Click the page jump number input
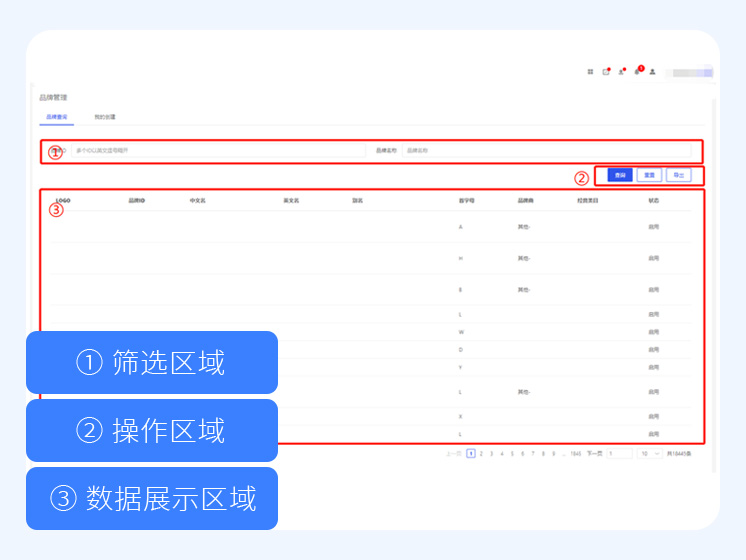This screenshot has height=560, width=746. click(620, 454)
